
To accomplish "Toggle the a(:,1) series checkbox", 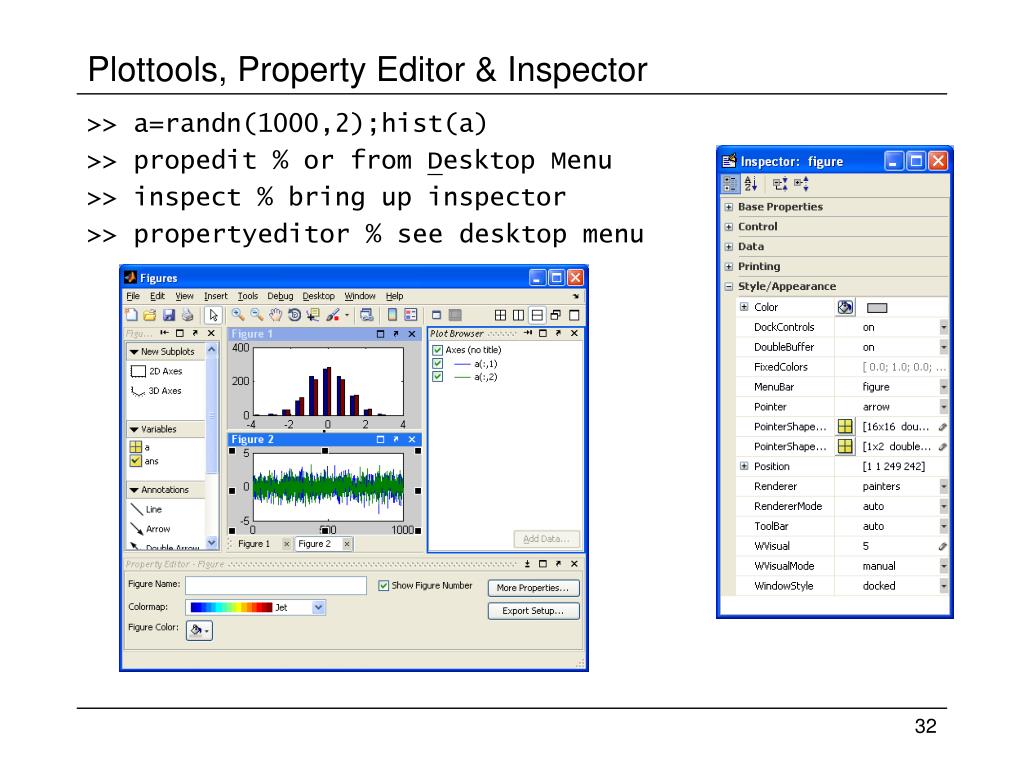I will [x=438, y=364].
